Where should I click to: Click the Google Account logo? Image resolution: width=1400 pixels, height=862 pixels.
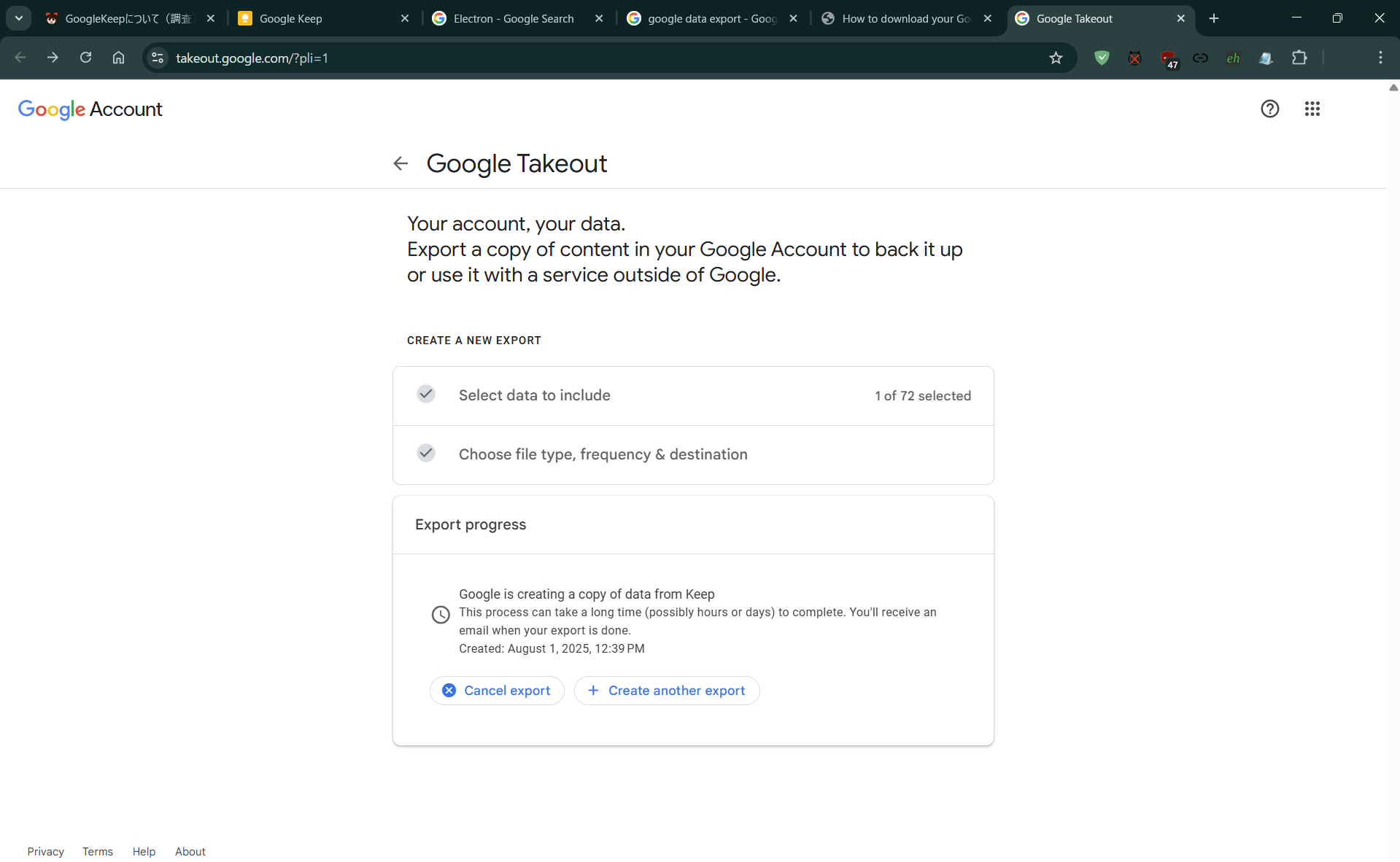tap(90, 109)
